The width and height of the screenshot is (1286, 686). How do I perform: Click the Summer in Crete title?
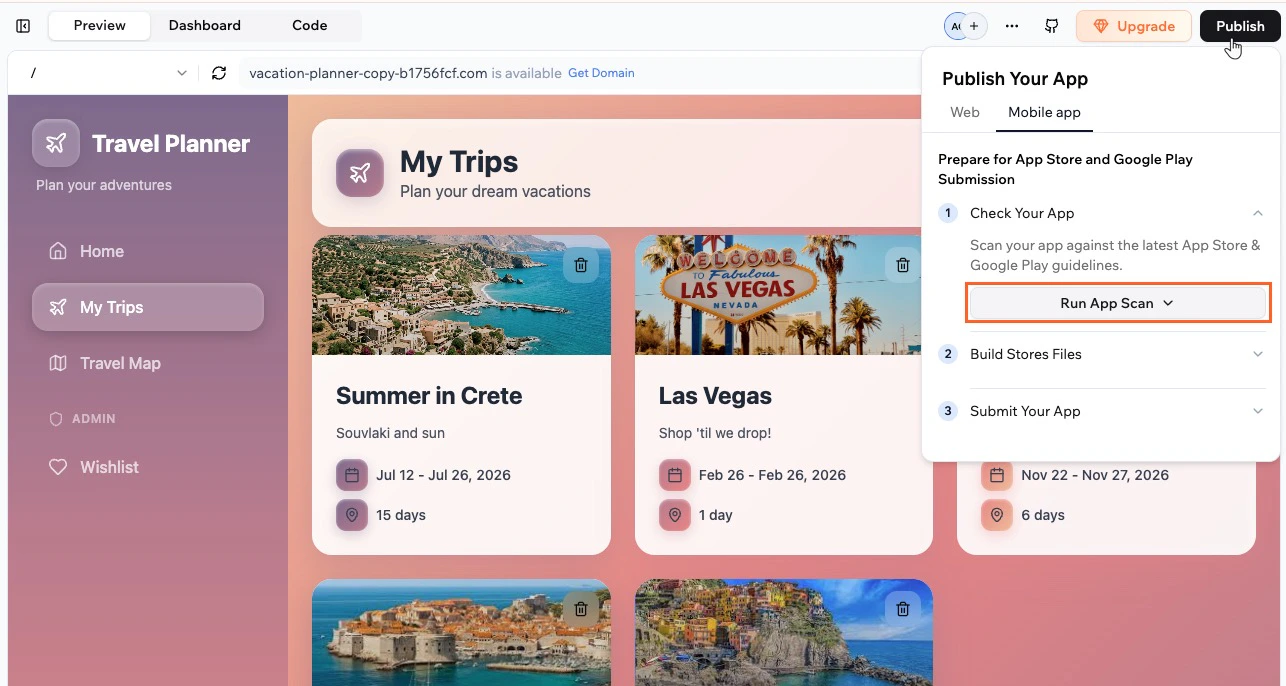pos(429,396)
